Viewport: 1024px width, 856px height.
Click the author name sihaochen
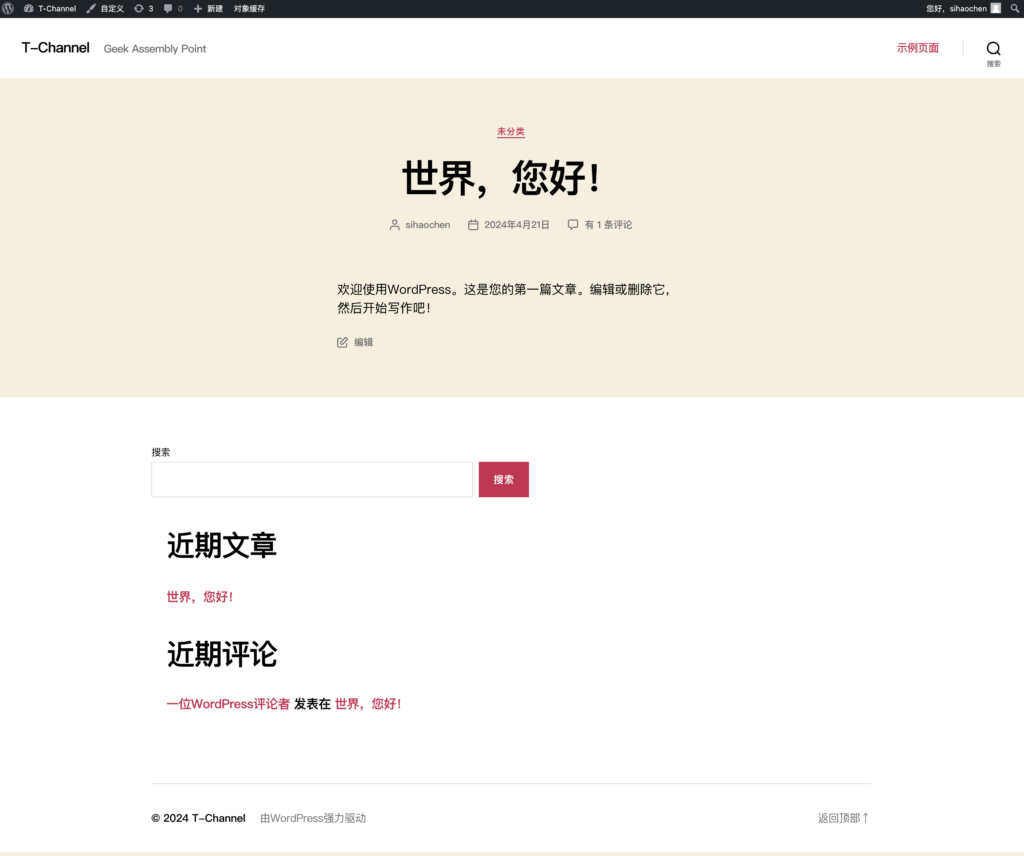(x=427, y=225)
